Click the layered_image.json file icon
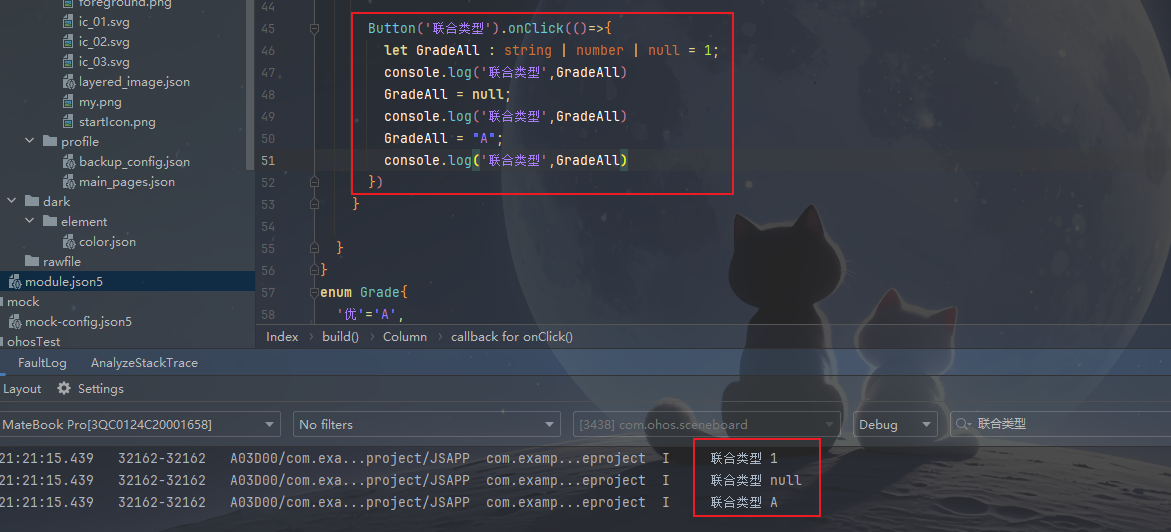Viewport: 1171px width, 532px height. point(69,81)
